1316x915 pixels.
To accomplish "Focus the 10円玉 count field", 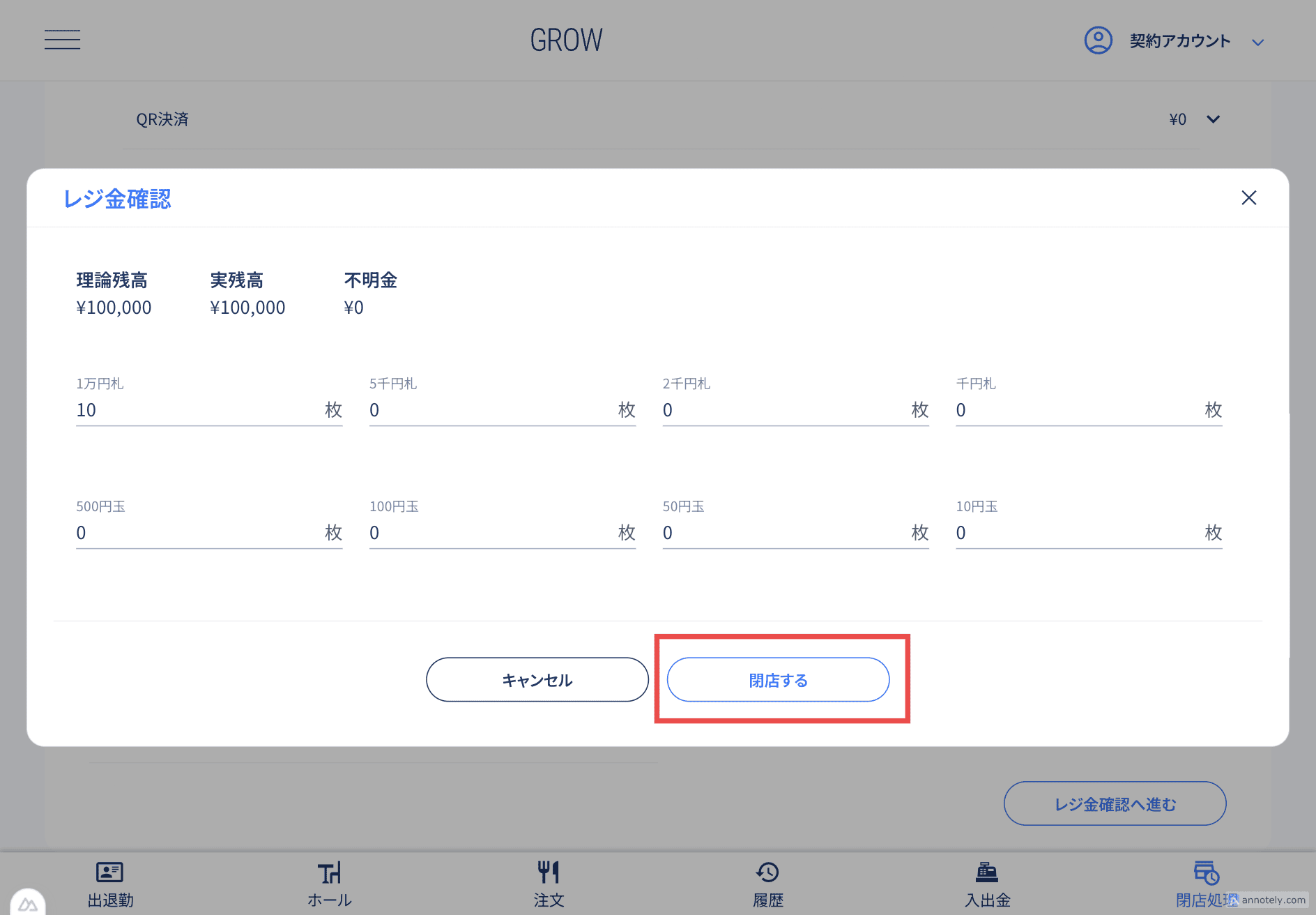I will (x=1078, y=533).
